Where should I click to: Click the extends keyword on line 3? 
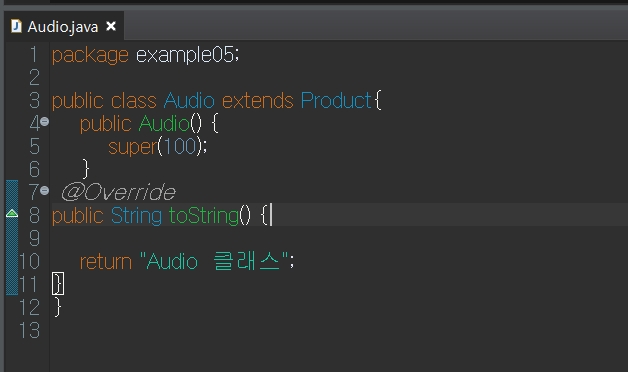[258, 101]
